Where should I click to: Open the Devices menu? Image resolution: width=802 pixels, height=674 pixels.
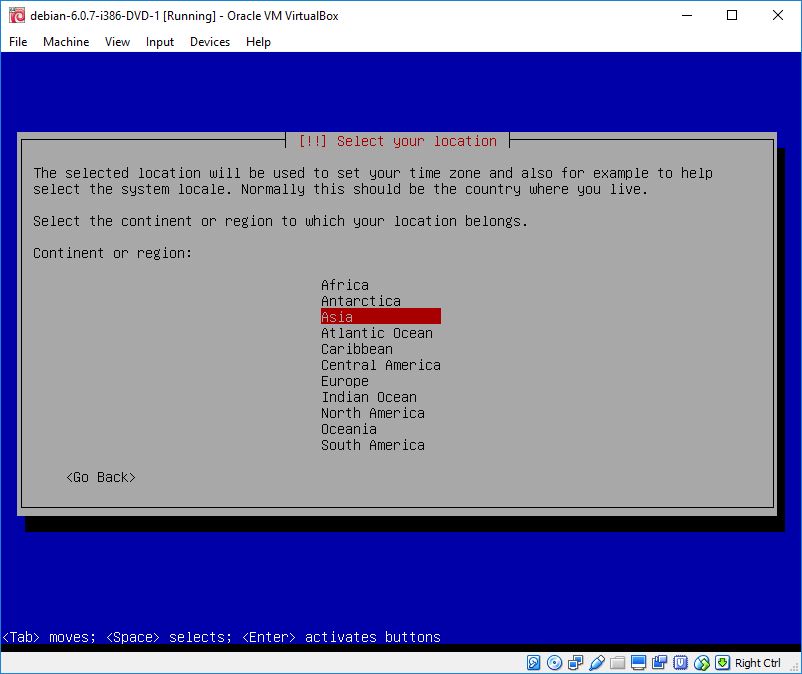click(210, 42)
